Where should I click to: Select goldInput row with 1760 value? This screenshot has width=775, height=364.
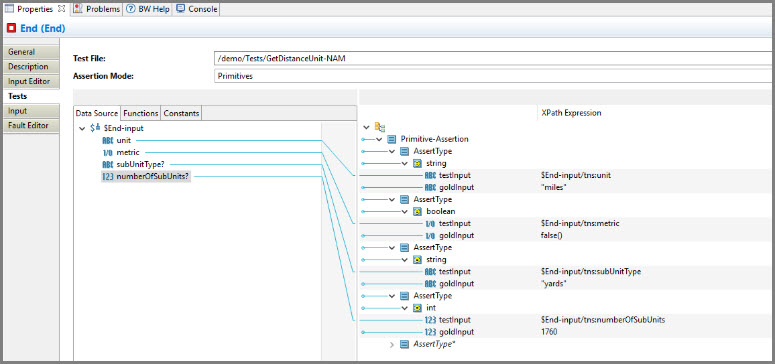click(x=456, y=332)
